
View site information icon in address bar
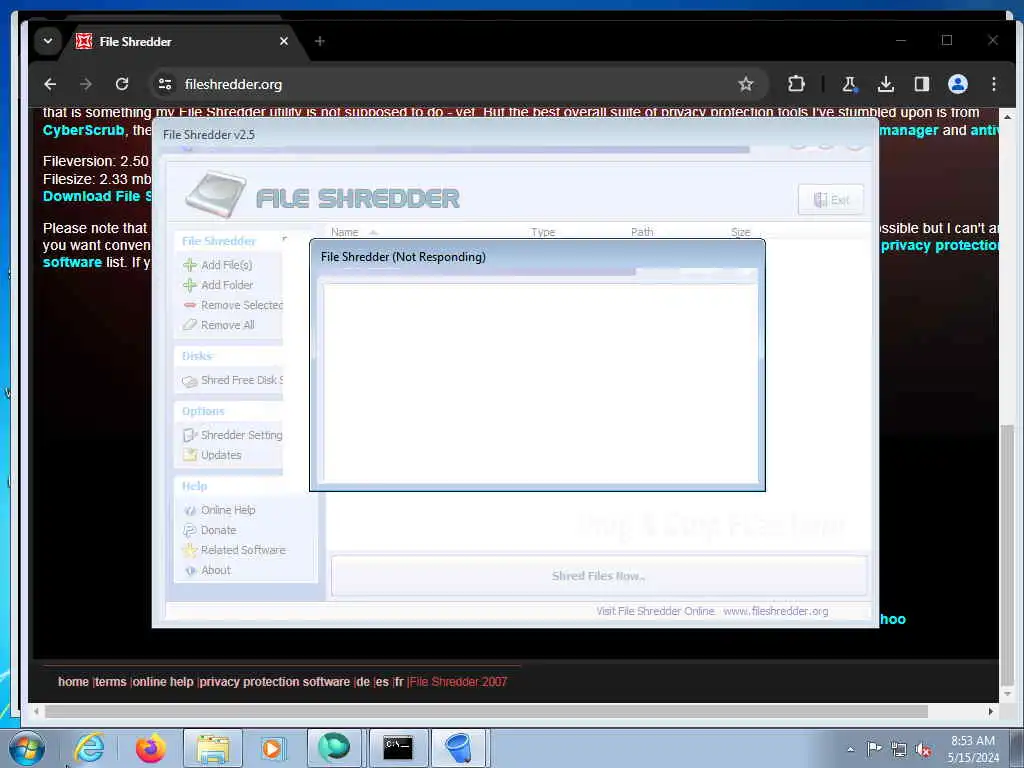pos(165,84)
